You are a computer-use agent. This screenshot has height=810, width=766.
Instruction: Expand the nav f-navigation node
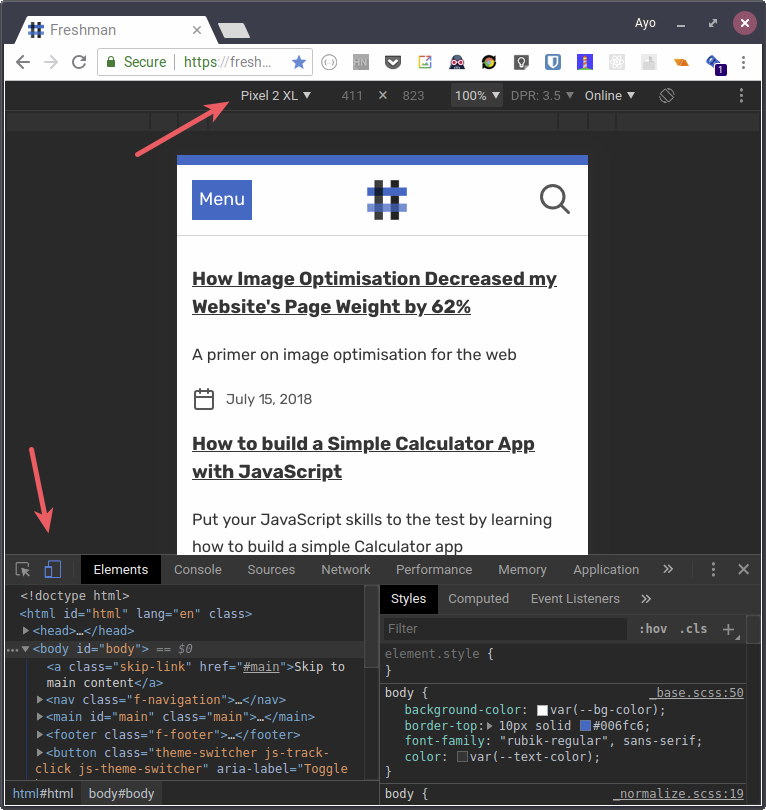(40, 700)
